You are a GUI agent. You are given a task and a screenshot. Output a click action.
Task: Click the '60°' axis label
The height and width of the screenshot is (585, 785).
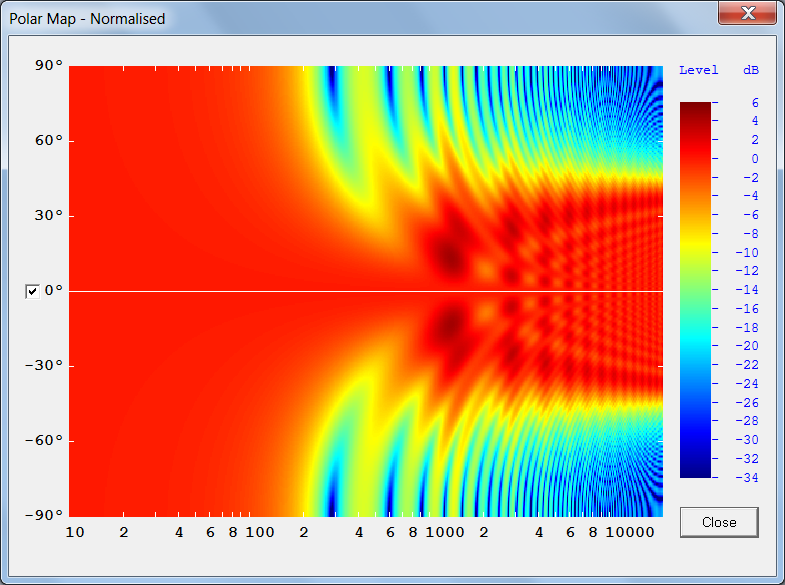click(x=49, y=141)
